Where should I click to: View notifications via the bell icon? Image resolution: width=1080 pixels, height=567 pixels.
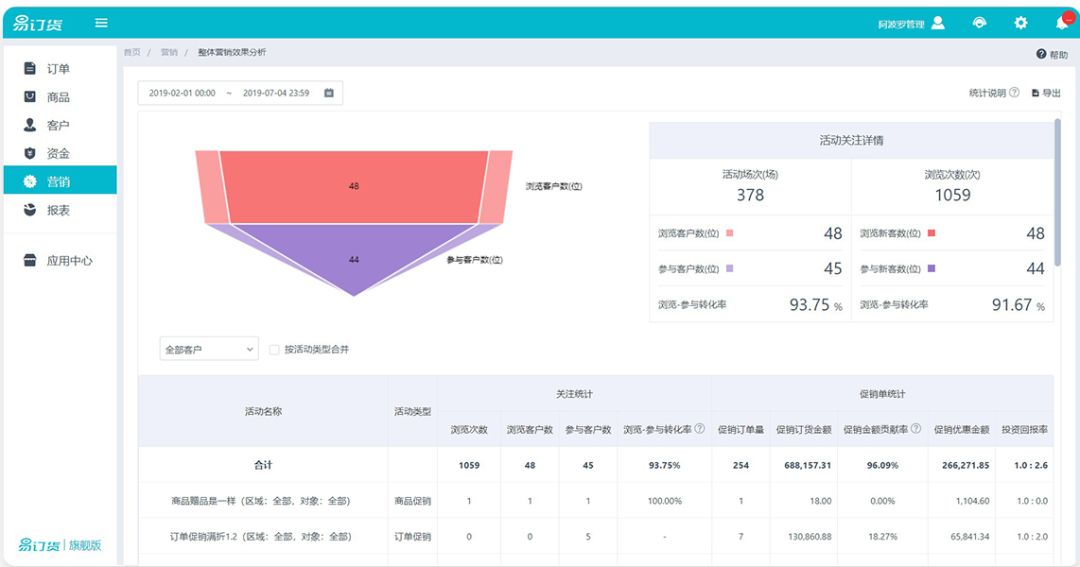tap(1061, 23)
